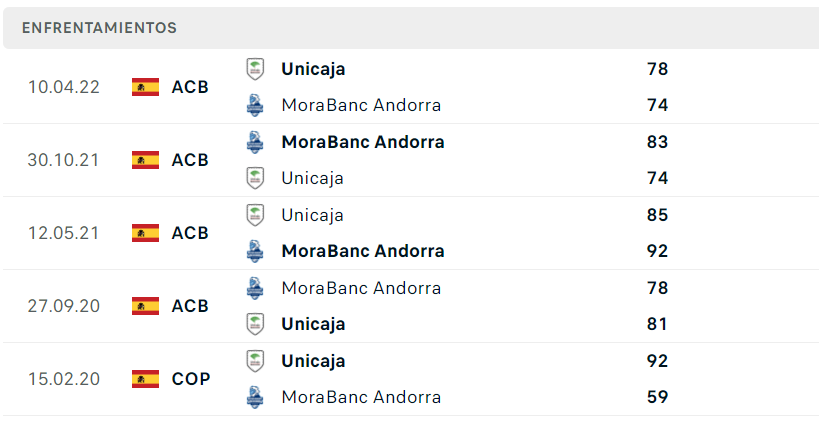This screenshot has height=429, width=819.
Task: Click the Spain flag beside 15.02.20 COP
Action: point(145,379)
